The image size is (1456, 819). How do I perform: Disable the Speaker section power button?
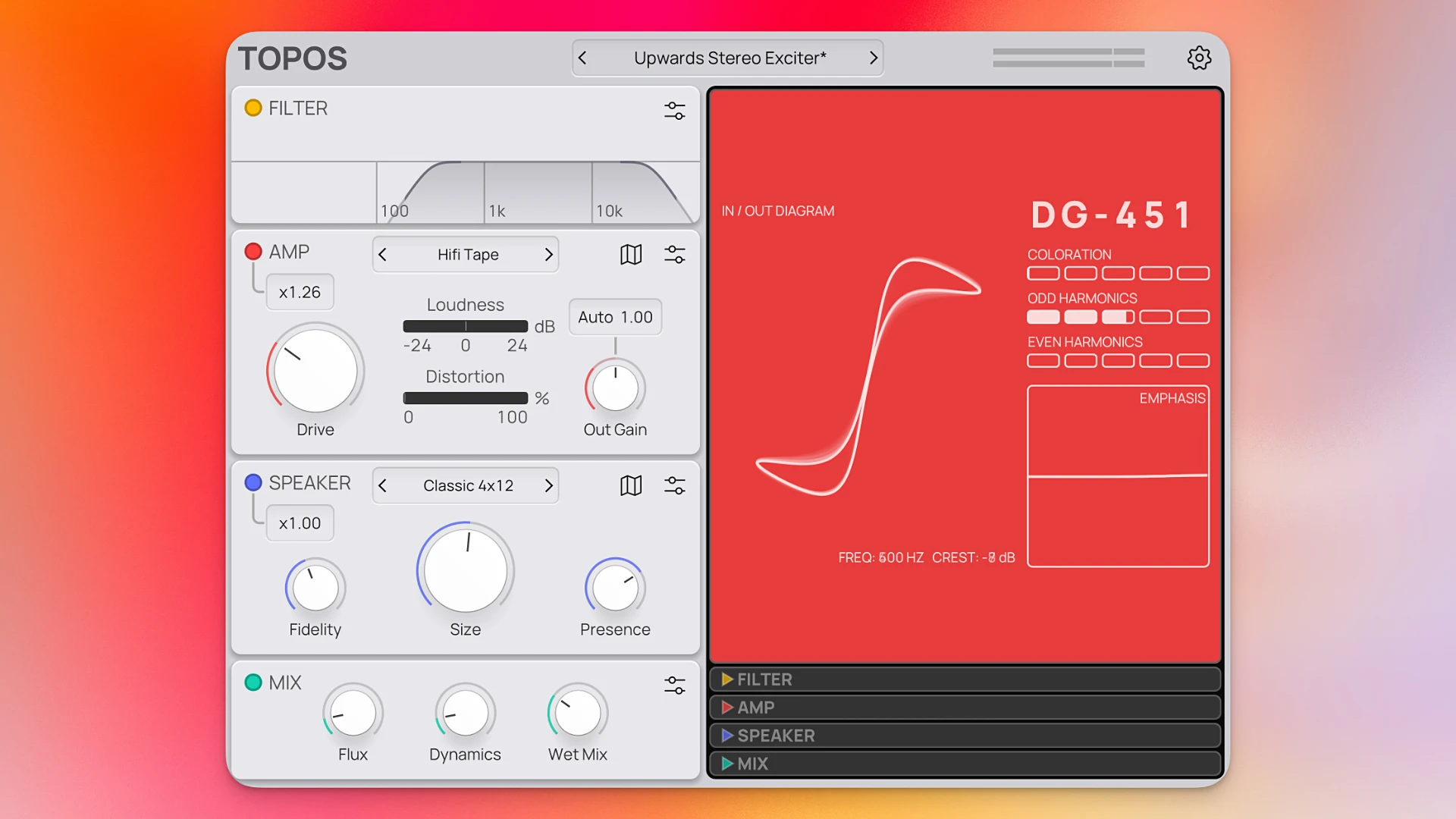(253, 482)
